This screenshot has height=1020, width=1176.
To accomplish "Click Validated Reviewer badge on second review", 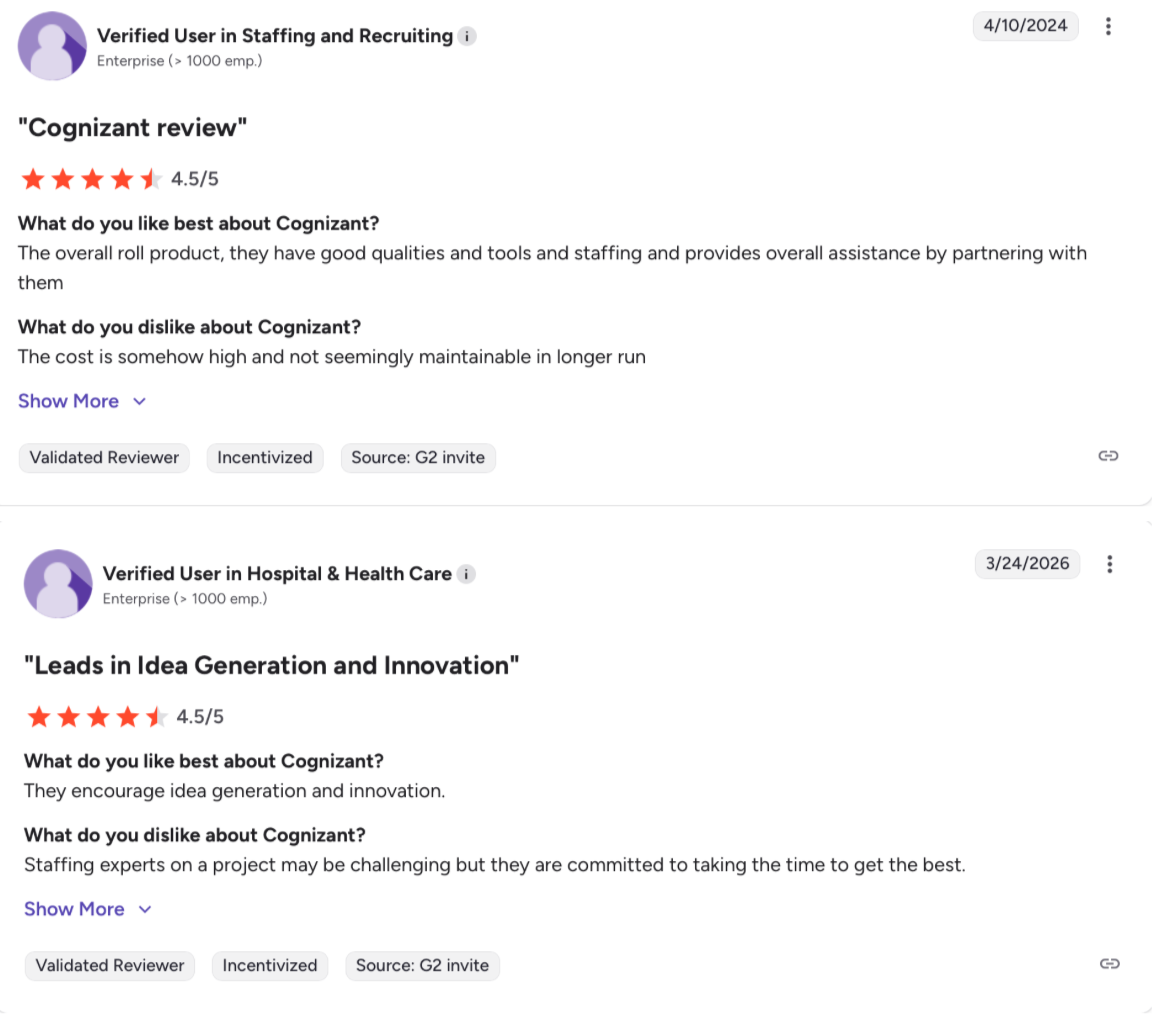I will (110, 966).
